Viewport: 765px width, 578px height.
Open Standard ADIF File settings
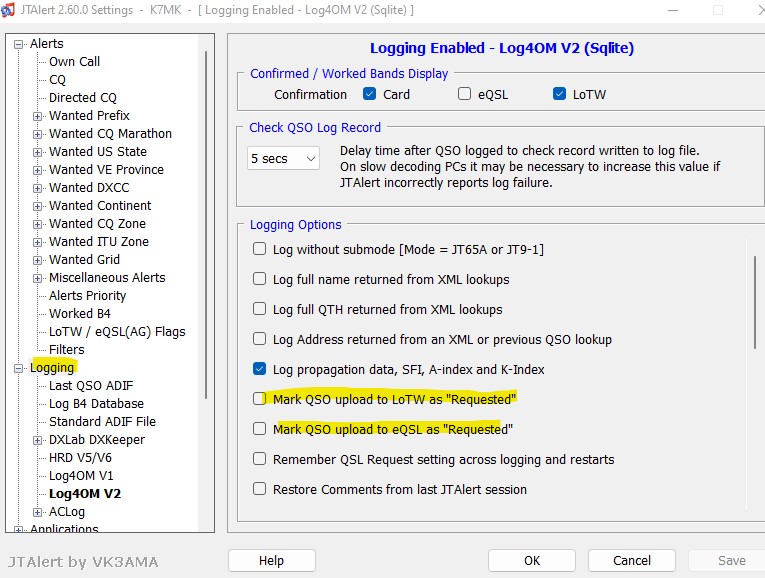pyautogui.click(x=102, y=421)
